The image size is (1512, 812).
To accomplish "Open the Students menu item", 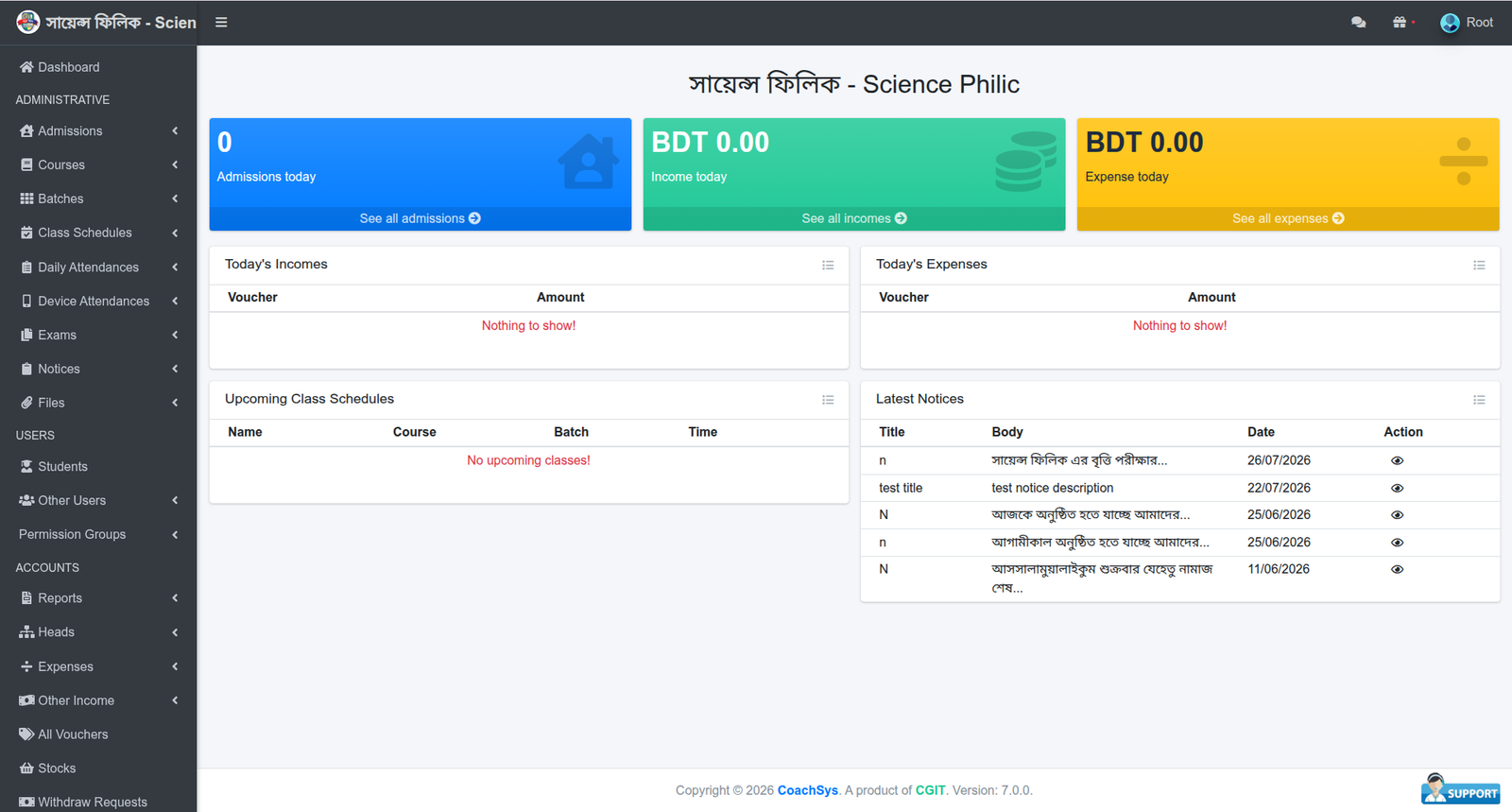I will point(98,467).
